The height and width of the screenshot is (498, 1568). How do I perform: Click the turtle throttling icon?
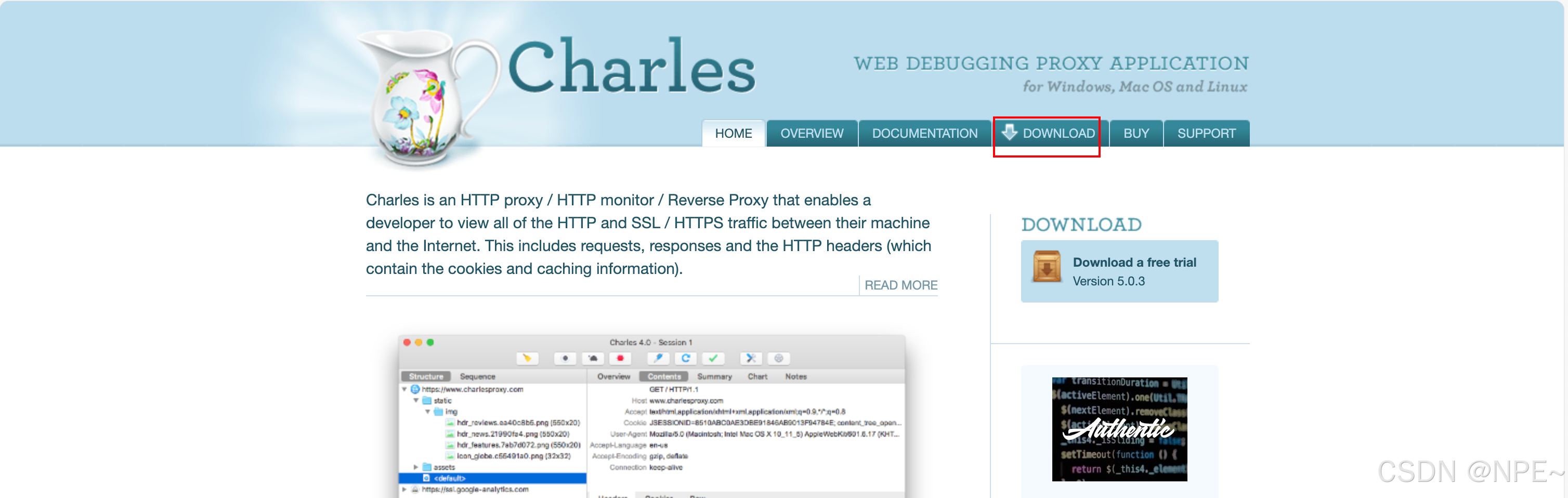click(593, 359)
